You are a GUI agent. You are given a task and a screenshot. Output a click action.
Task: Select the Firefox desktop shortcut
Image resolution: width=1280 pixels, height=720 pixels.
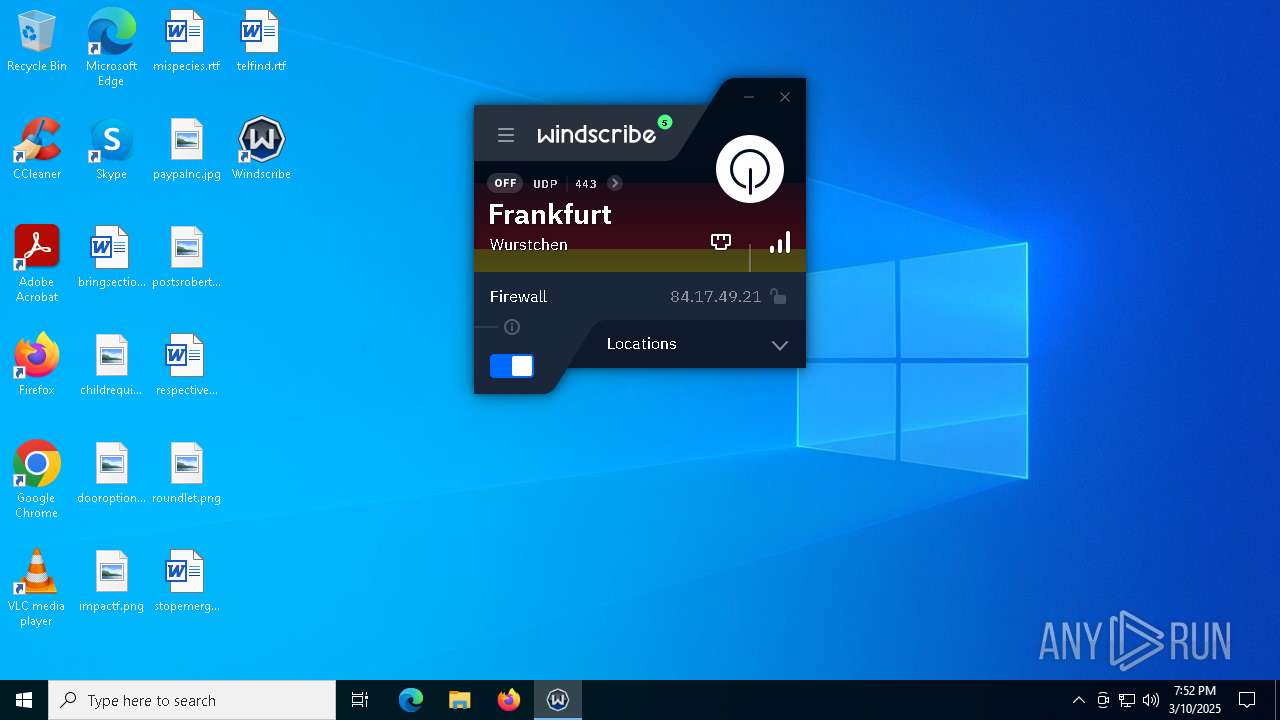coord(37,366)
